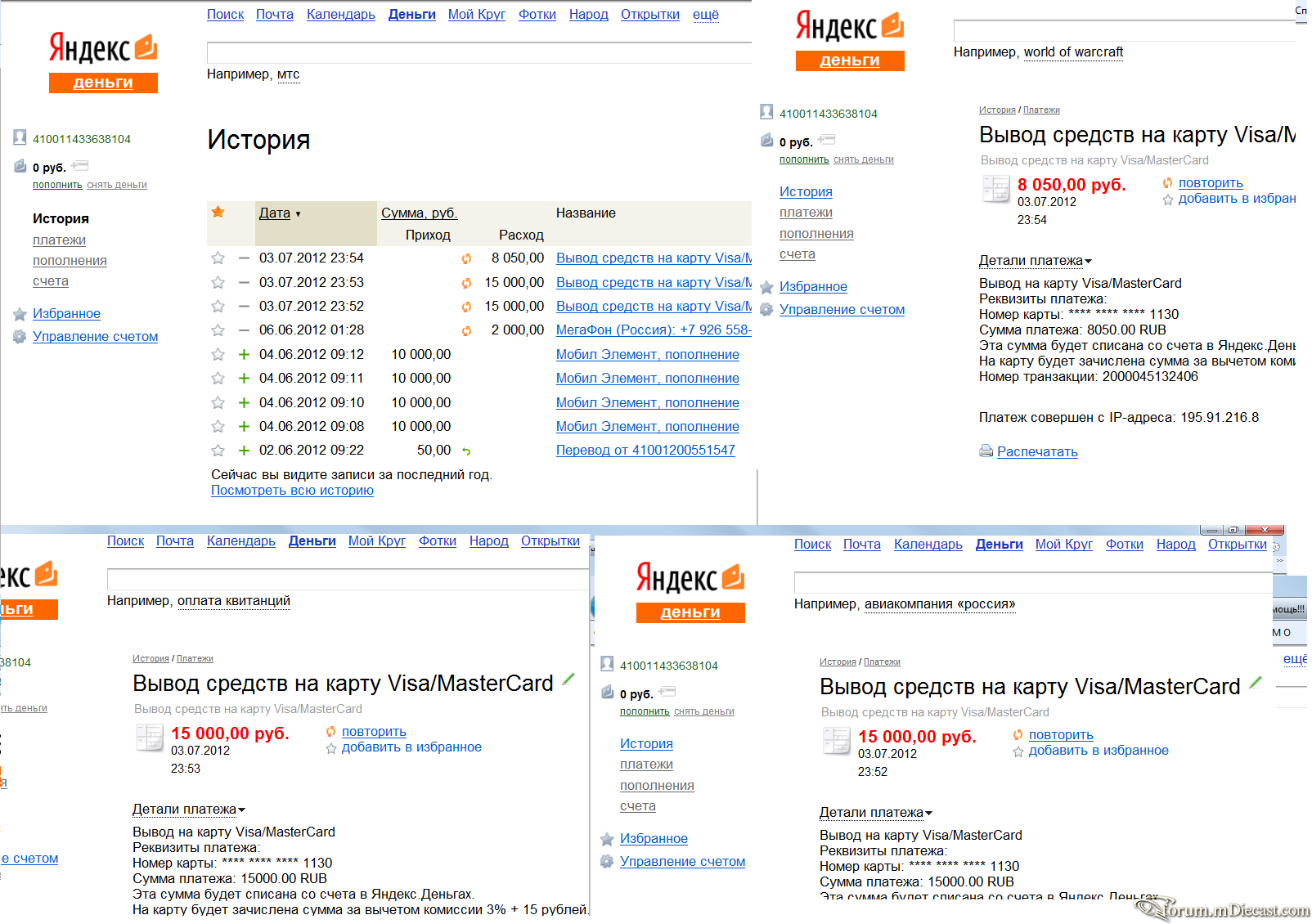The height and width of the screenshot is (924, 1312).
Task: Click снять деньги on the 8 050,00 page
Action: (864, 160)
